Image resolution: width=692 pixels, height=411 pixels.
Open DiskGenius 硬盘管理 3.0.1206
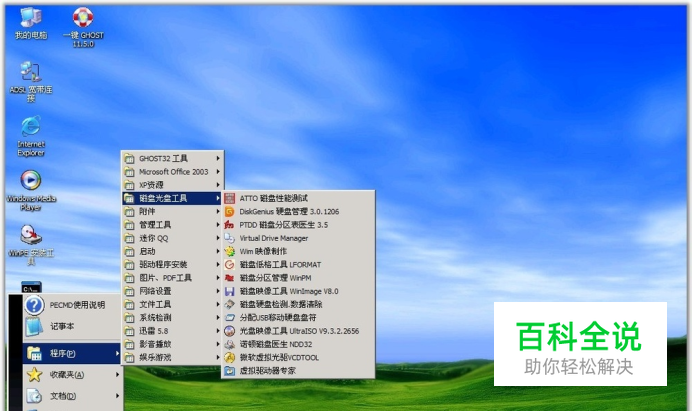point(298,211)
